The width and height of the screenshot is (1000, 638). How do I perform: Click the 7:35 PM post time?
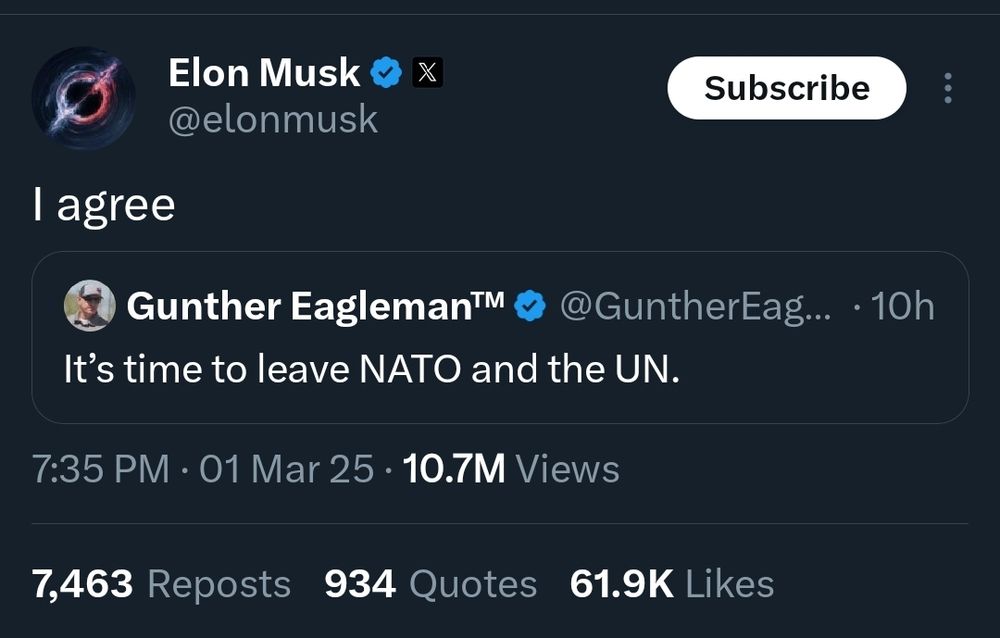[100, 468]
